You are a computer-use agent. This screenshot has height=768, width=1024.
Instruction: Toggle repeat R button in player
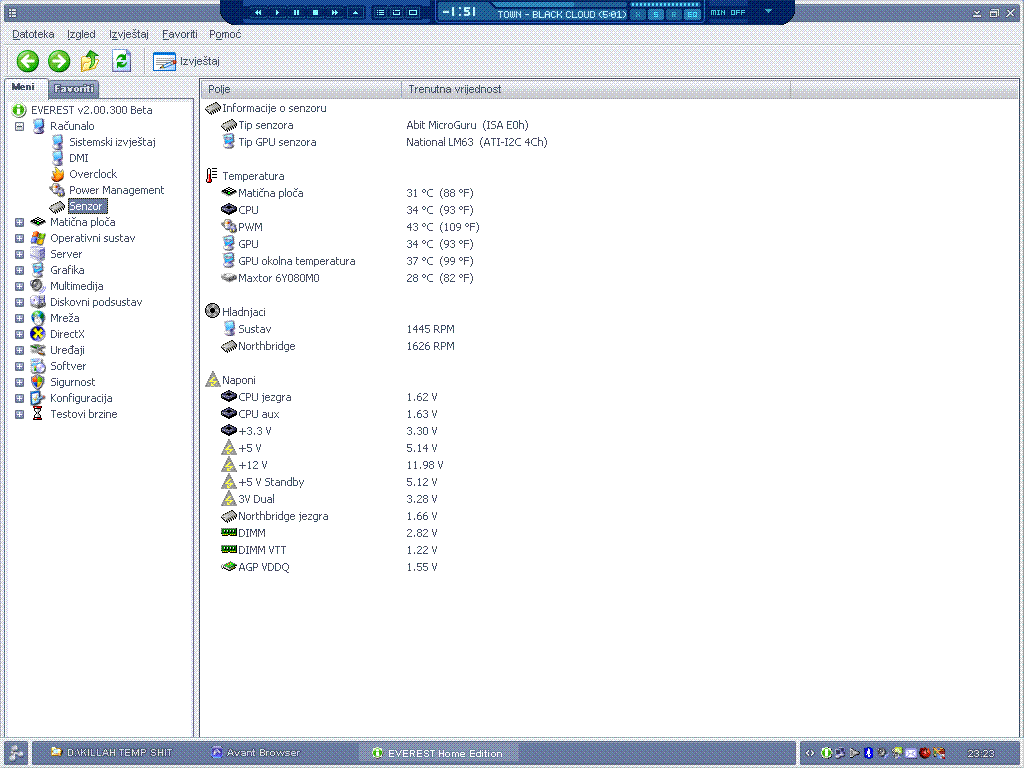point(673,14)
